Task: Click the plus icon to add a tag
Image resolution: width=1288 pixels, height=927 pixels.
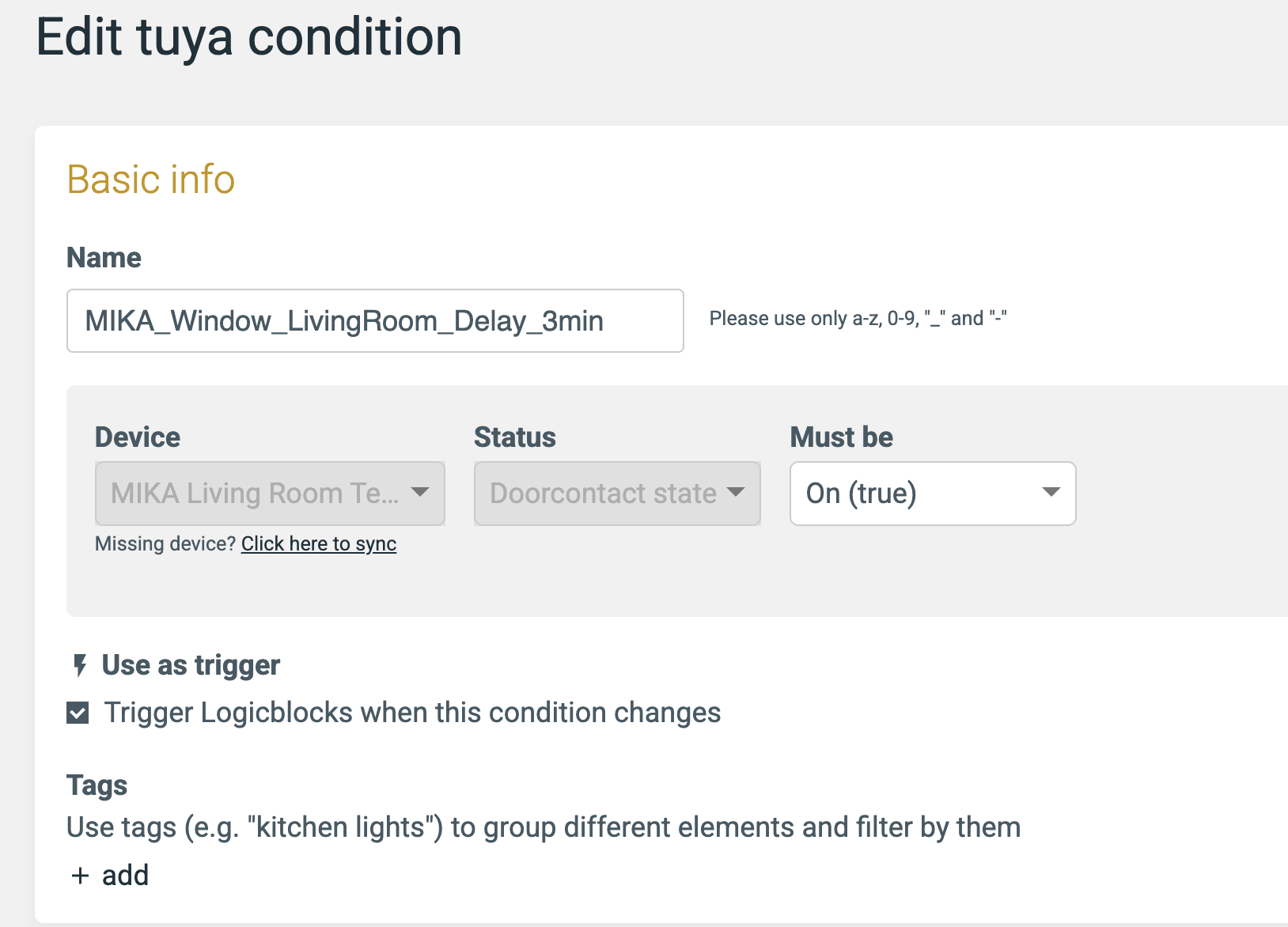Action: [80, 876]
